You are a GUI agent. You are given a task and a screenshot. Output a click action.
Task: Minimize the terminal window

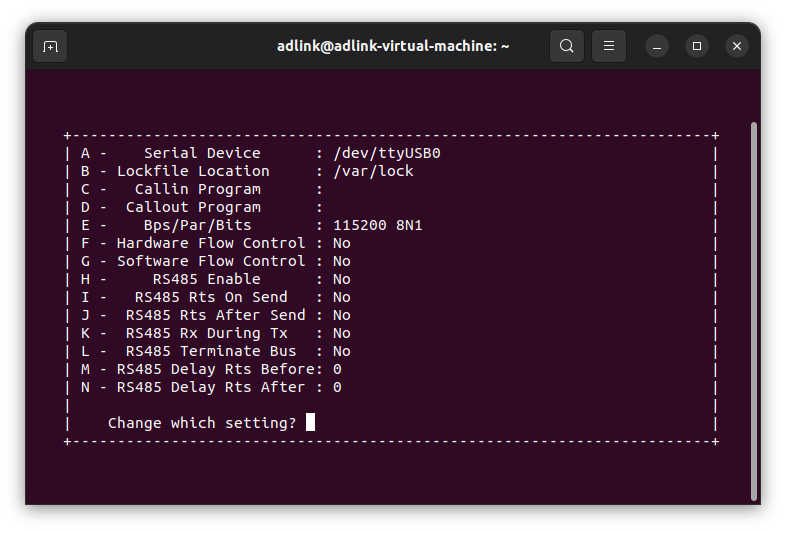657,47
